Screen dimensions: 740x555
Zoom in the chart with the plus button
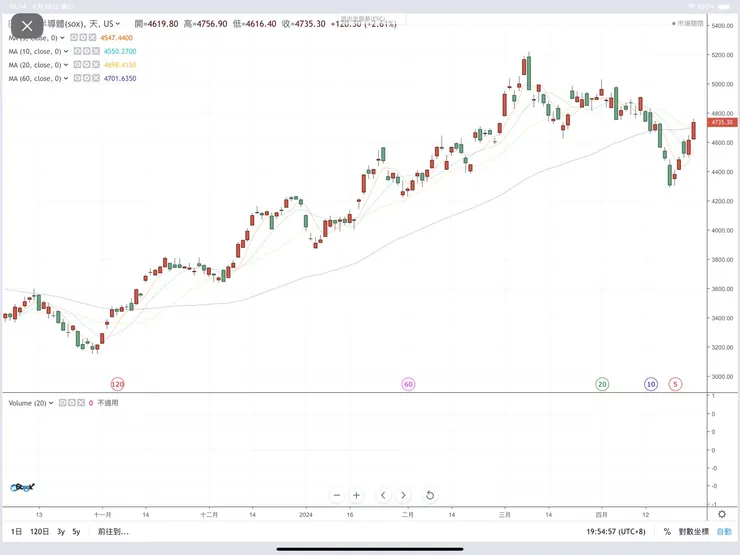pos(356,495)
